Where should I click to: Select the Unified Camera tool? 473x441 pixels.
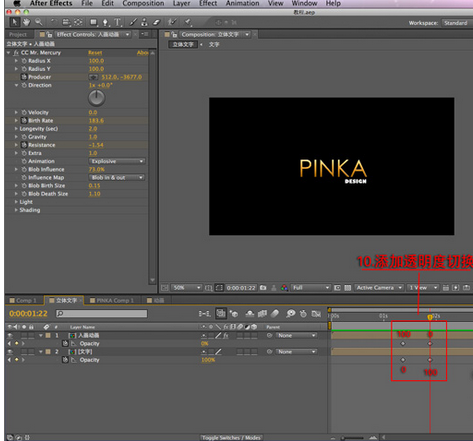pyautogui.click(x=66, y=22)
